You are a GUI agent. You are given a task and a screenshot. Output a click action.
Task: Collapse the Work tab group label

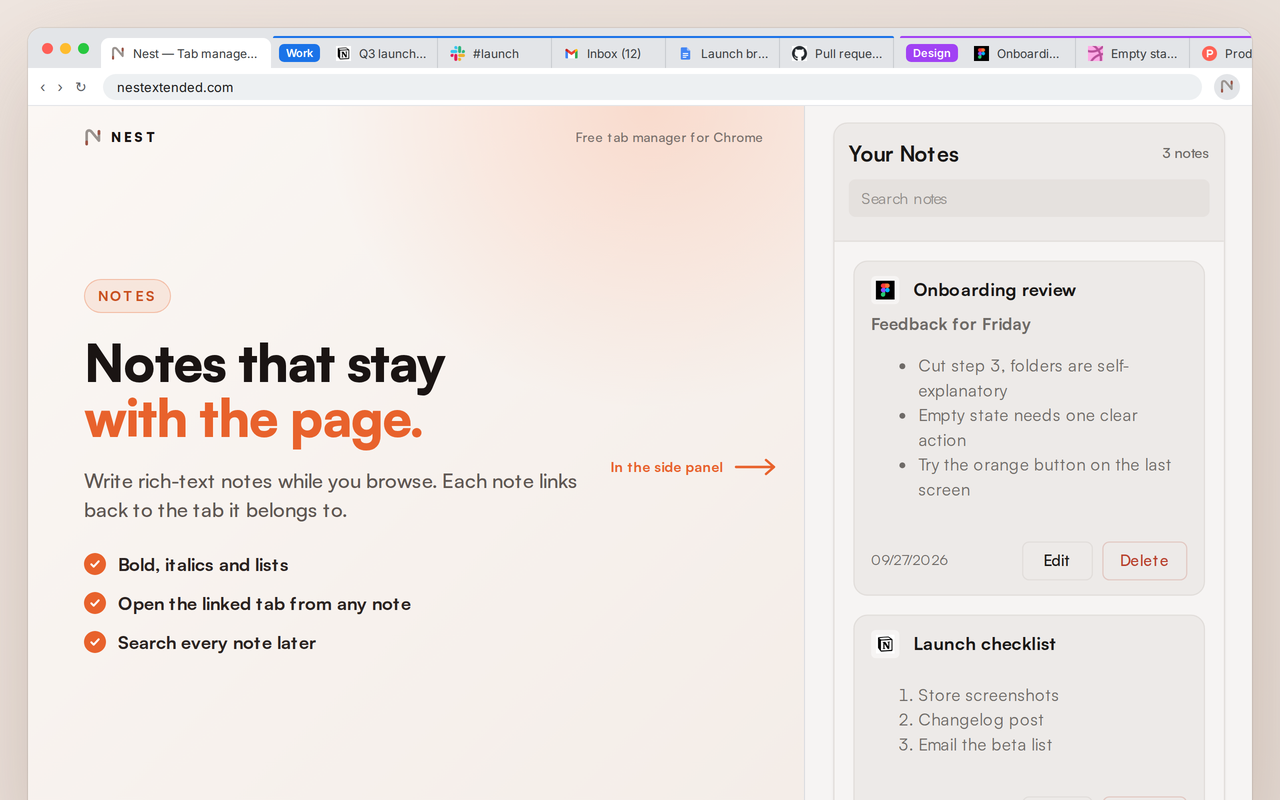(299, 53)
